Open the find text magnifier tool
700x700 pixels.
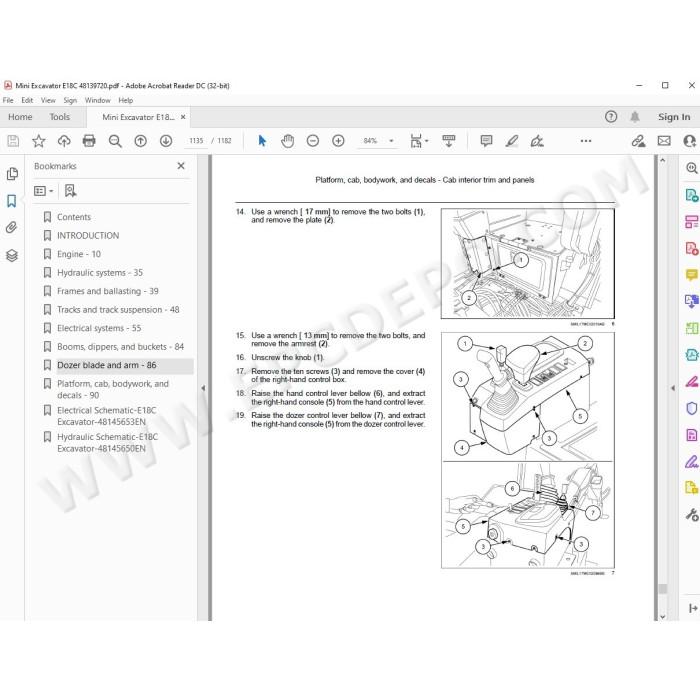115,141
